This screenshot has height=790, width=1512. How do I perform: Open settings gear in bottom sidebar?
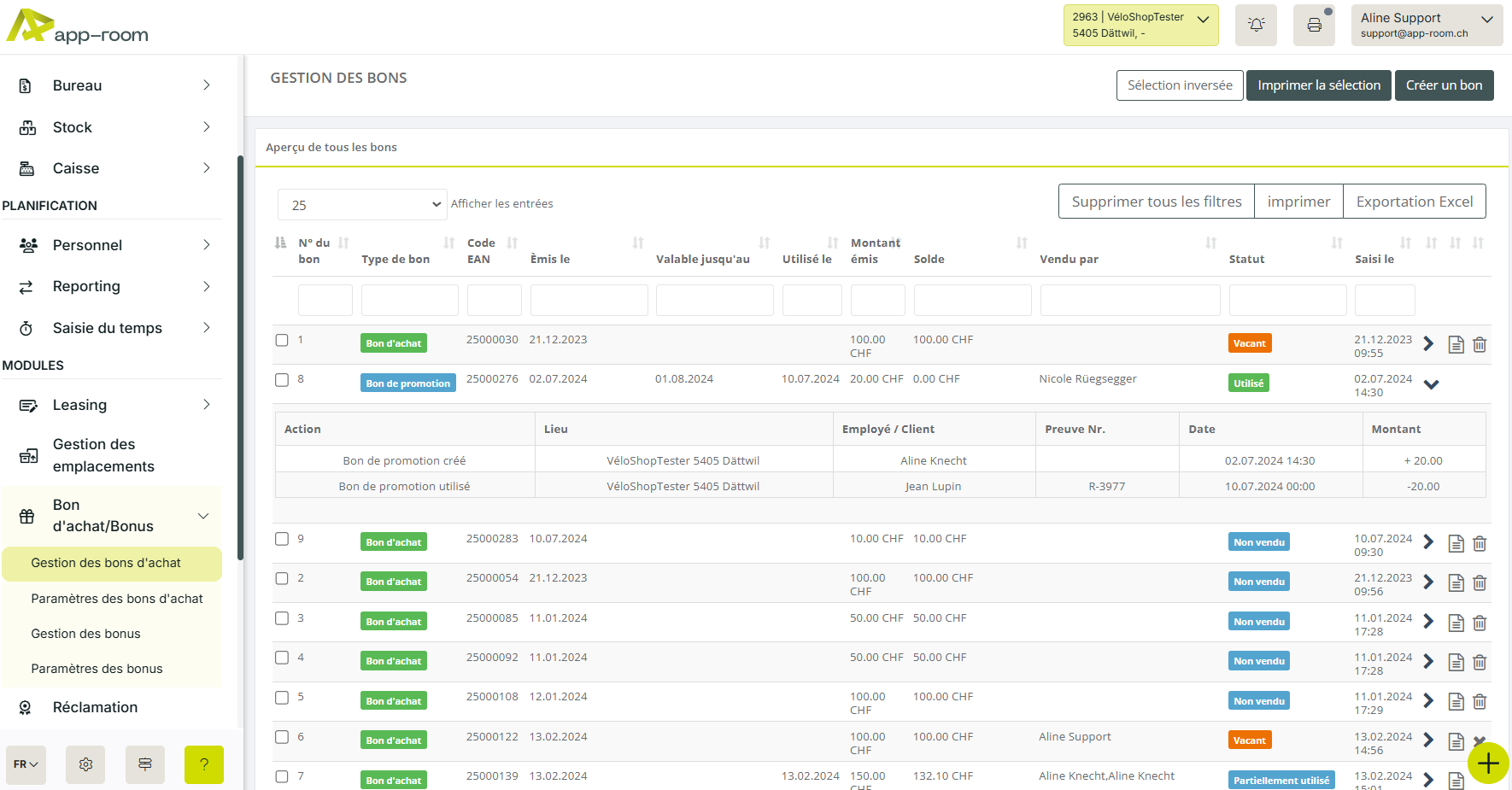coord(85,764)
